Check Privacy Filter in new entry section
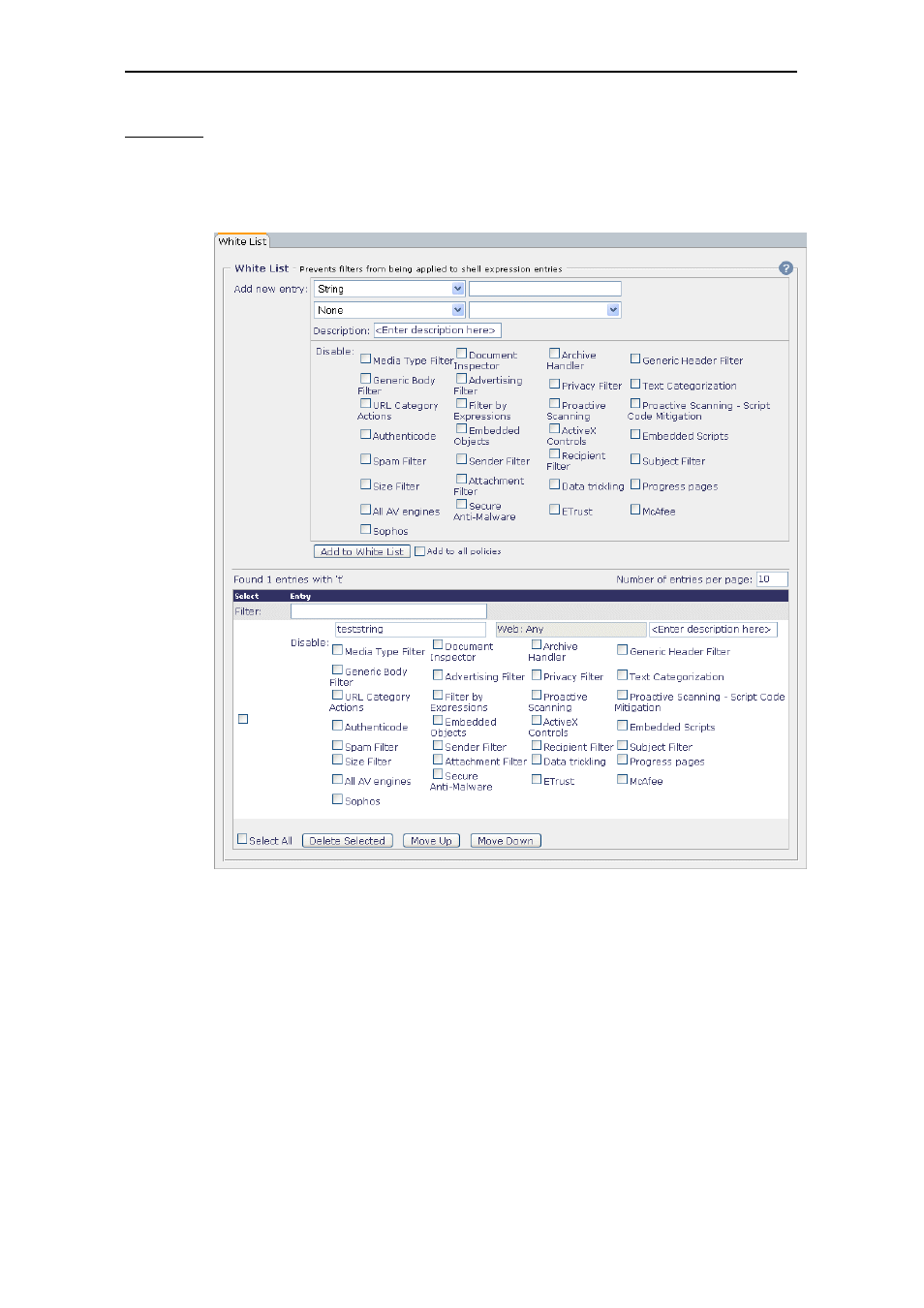Screen dimensions: 924x1308 coord(555,384)
